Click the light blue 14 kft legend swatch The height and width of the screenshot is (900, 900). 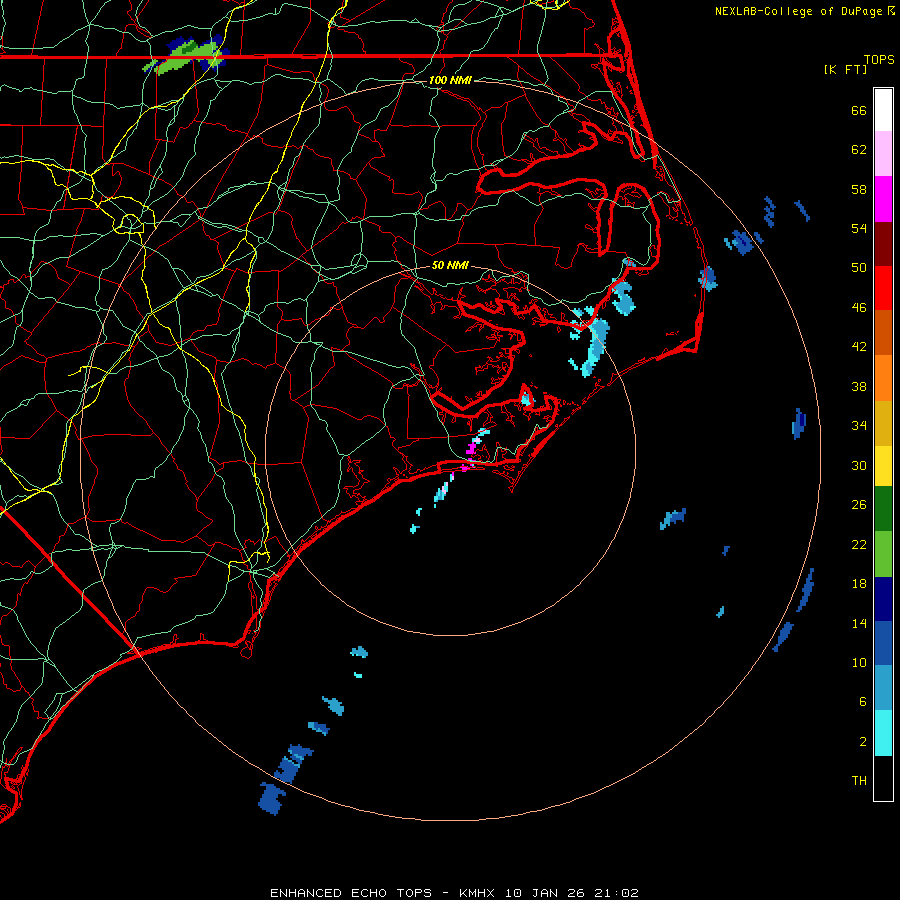point(883,688)
